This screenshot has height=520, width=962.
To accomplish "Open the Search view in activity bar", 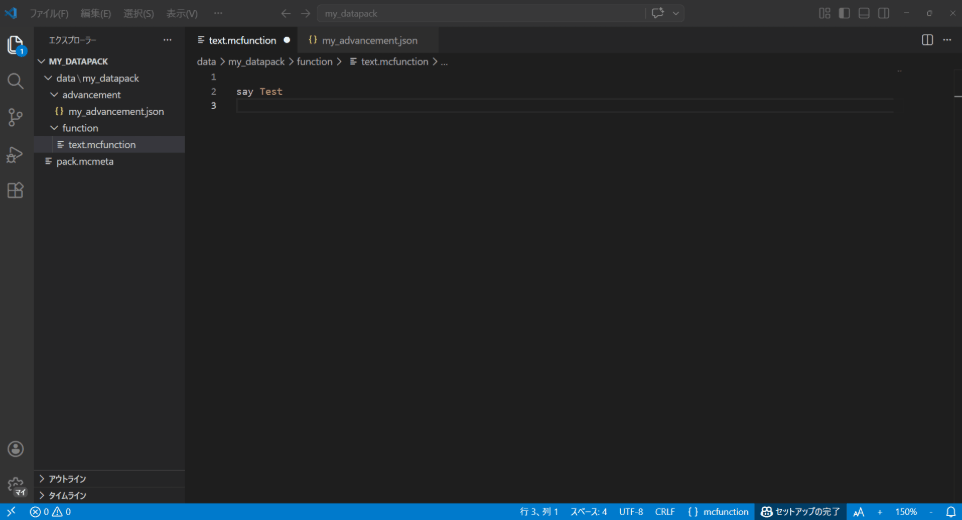I will [15, 81].
